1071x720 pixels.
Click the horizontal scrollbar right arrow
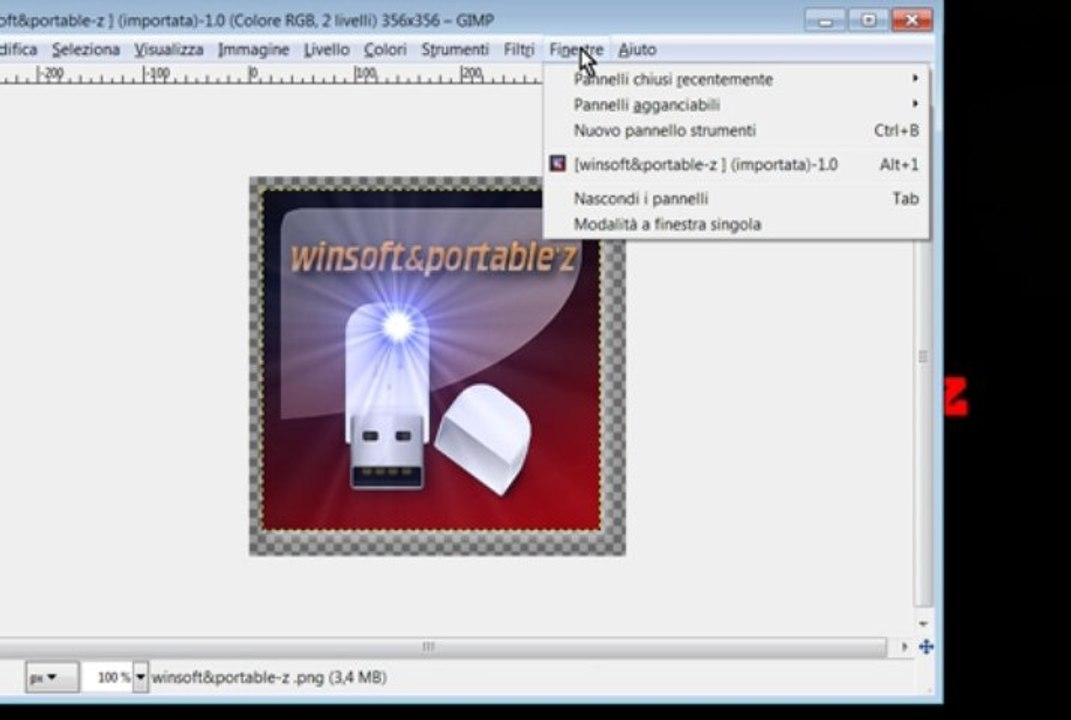click(904, 646)
